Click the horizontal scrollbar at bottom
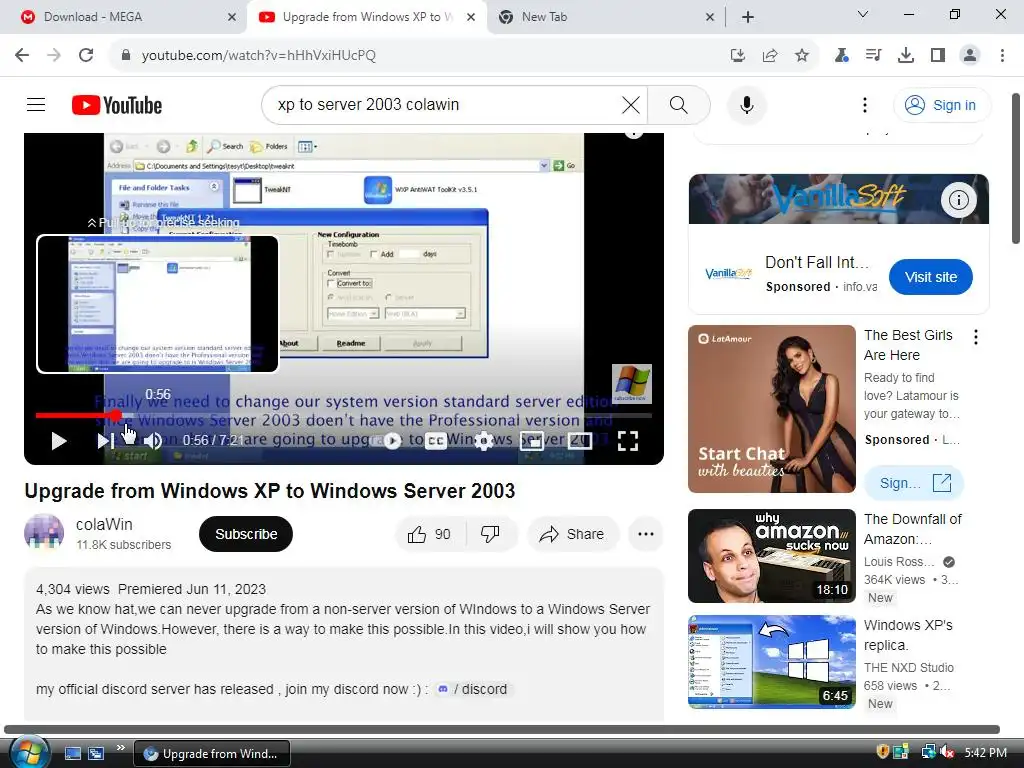The height and width of the screenshot is (768, 1024). 502,729
